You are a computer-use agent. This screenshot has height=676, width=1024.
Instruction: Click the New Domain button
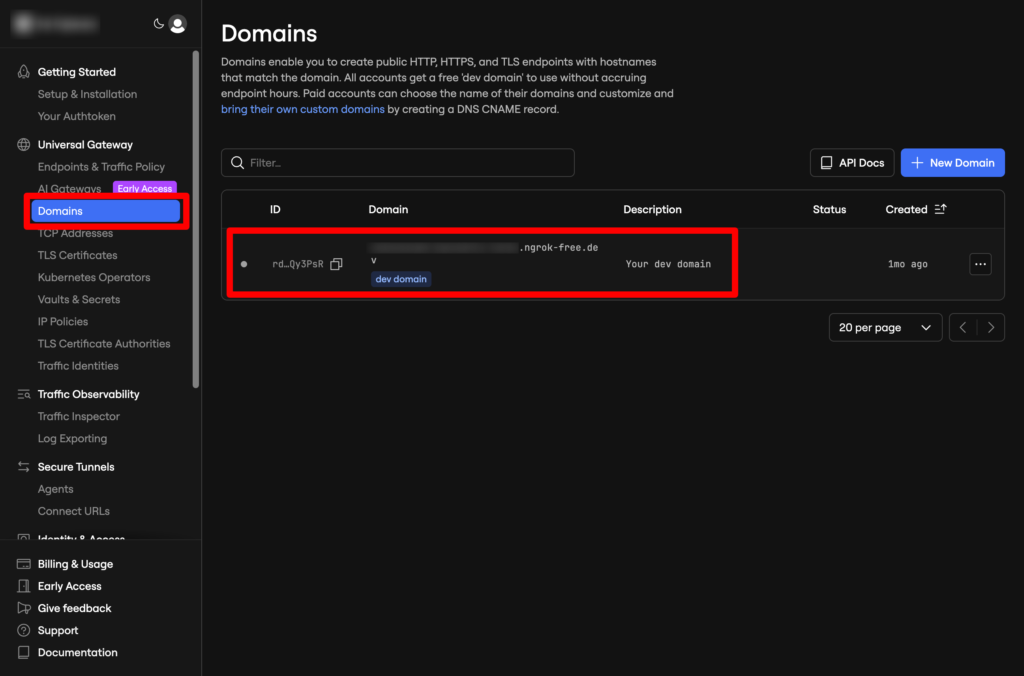click(x=952, y=163)
